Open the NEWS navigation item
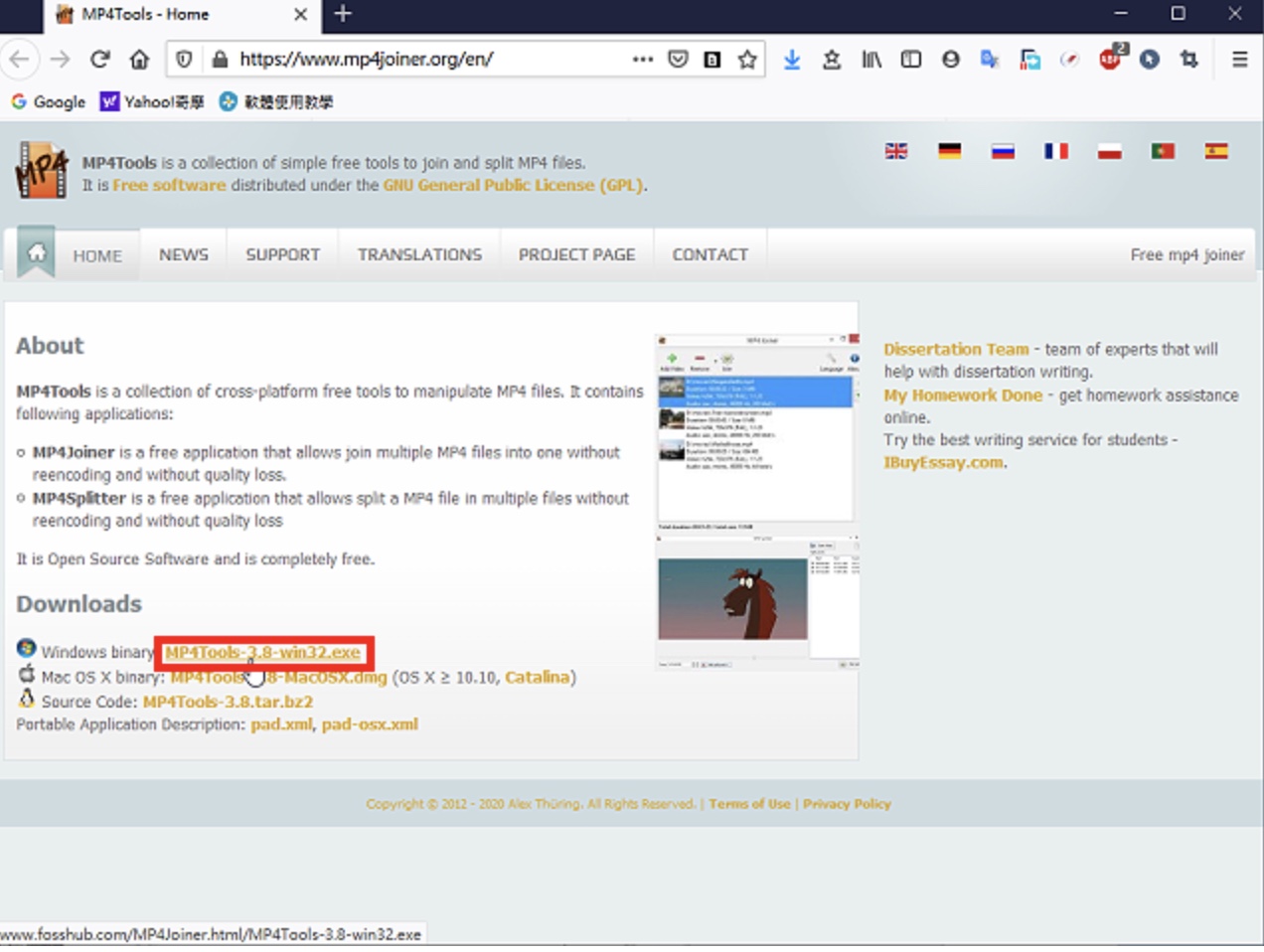Viewport: 1264px width, 952px height. (x=184, y=254)
